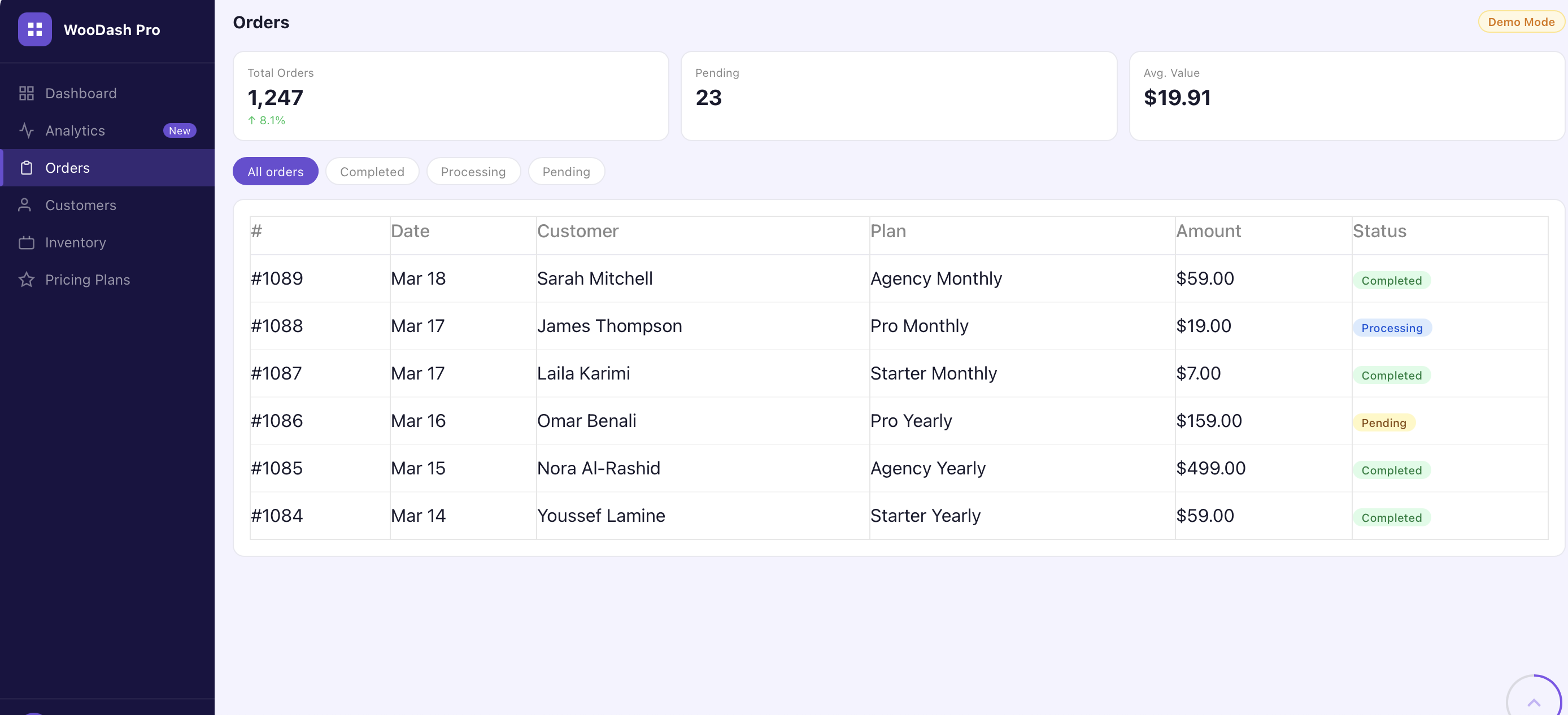Select the Dashboard grid icon in sidebar
Image resolution: width=1568 pixels, height=715 pixels.
pyautogui.click(x=26, y=93)
